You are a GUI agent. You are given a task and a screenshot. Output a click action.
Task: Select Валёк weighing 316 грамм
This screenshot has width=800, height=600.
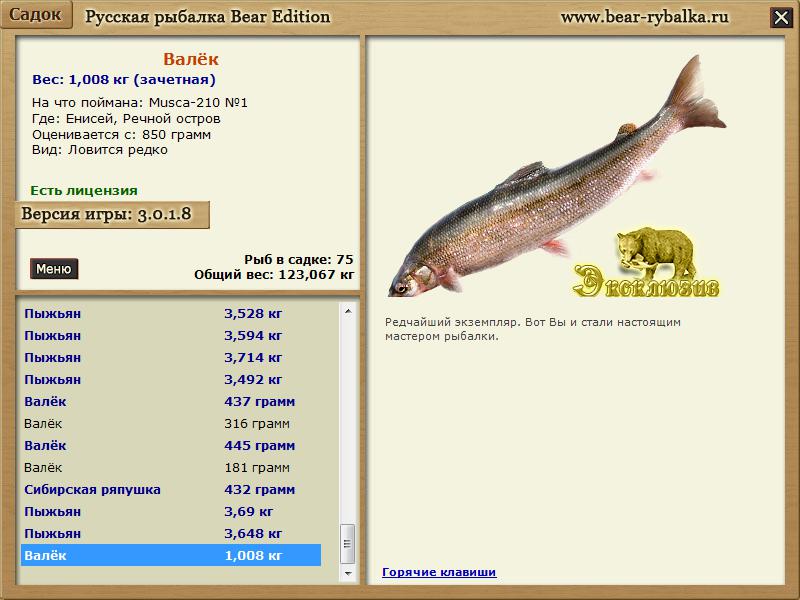tap(170, 423)
